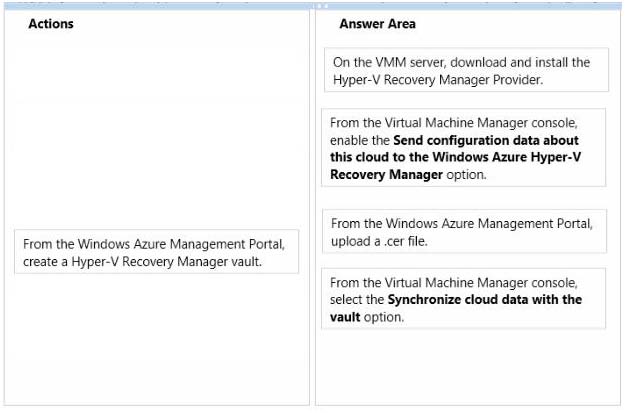Select the 'Synchronize cloud data with the vault' step
Viewport: 631px width, 413px height.
pyautogui.click(x=464, y=299)
